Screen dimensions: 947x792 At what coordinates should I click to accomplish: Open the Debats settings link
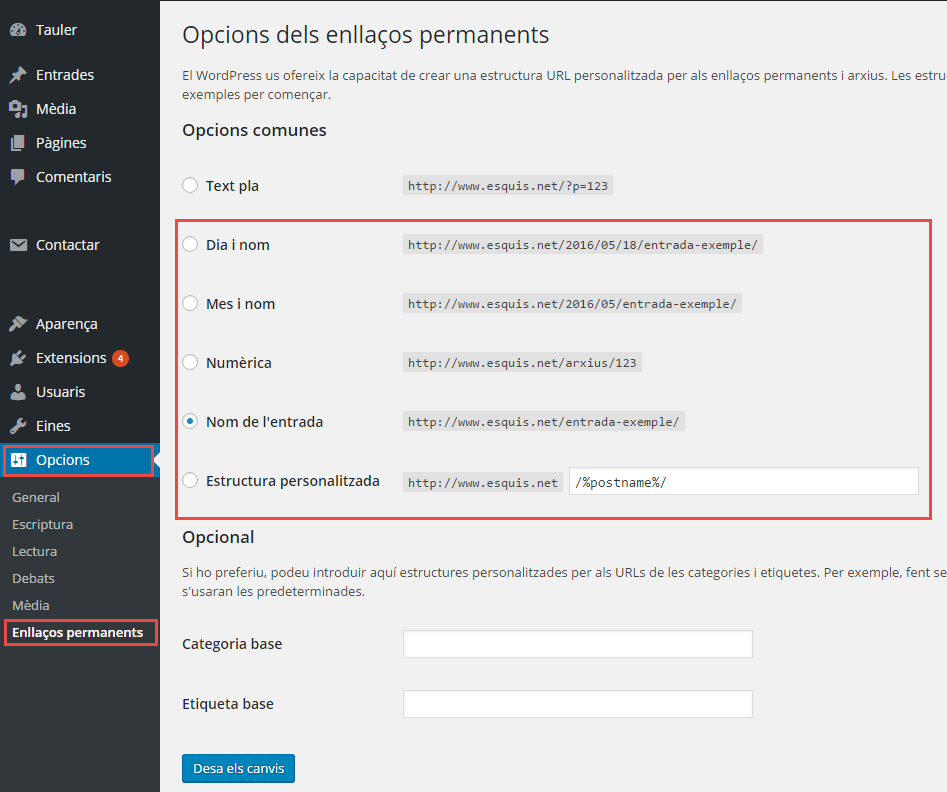coord(33,578)
